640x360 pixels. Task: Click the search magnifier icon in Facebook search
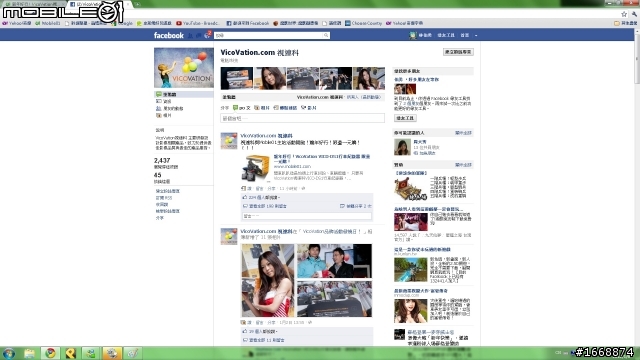pyautogui.click(x=326, y=36)
